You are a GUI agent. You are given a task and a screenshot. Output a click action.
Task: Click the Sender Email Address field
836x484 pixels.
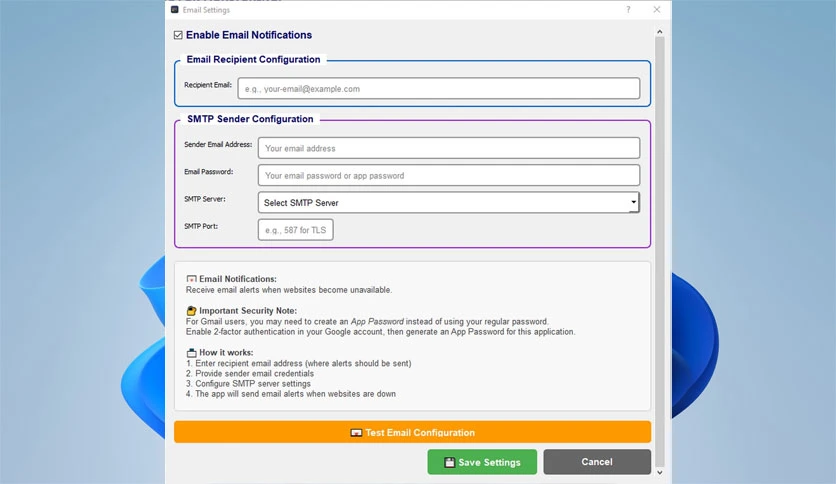tap(449, 148)
